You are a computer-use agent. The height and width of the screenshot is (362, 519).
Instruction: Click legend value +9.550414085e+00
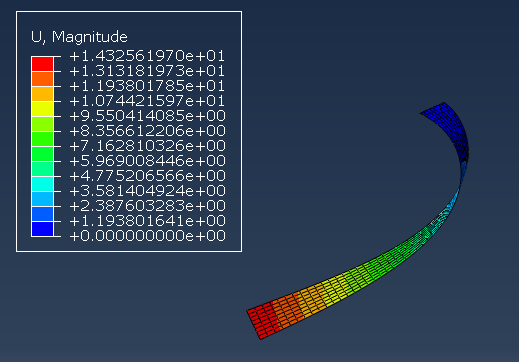click(x=147, y=116)
